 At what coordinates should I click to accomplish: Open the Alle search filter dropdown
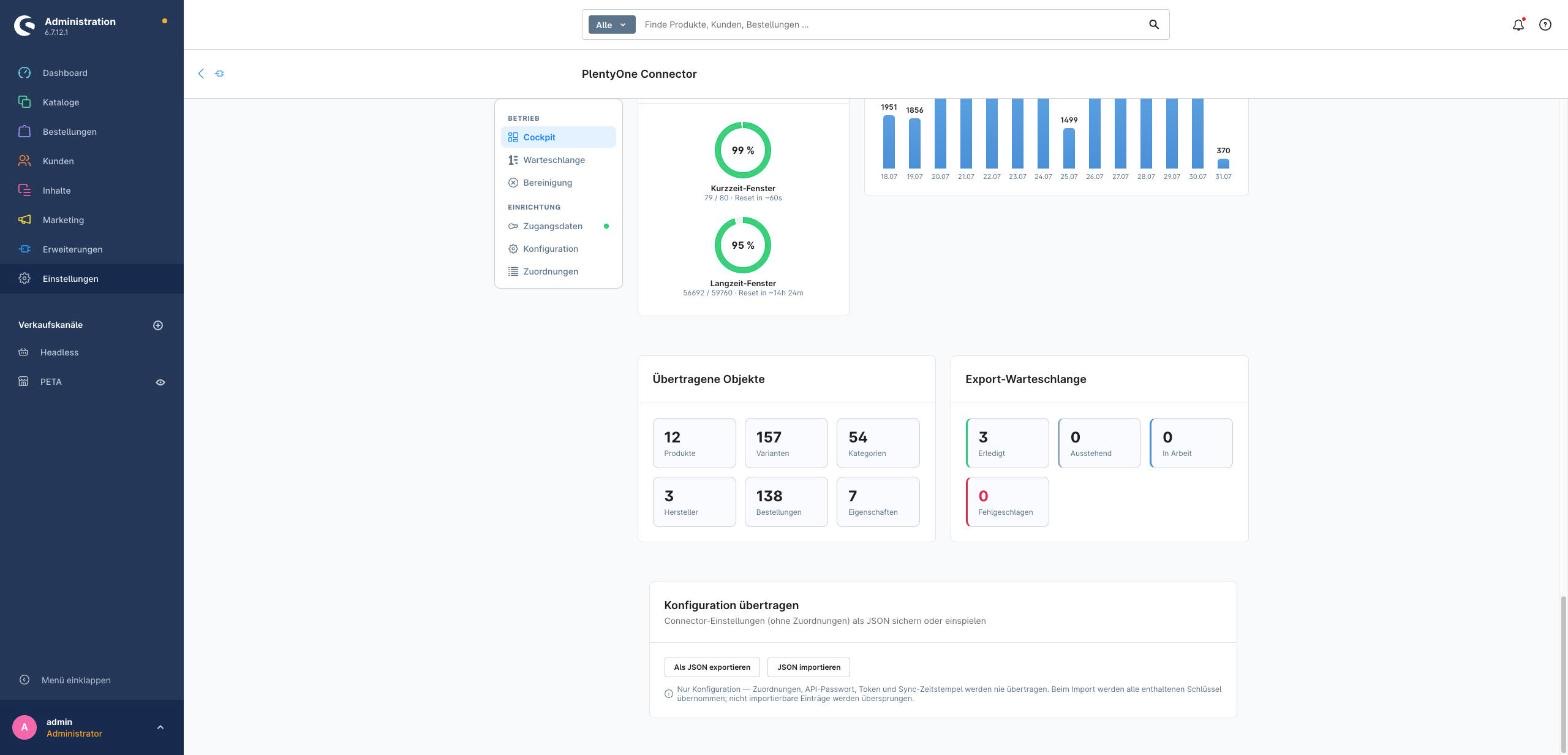(612, 25)
